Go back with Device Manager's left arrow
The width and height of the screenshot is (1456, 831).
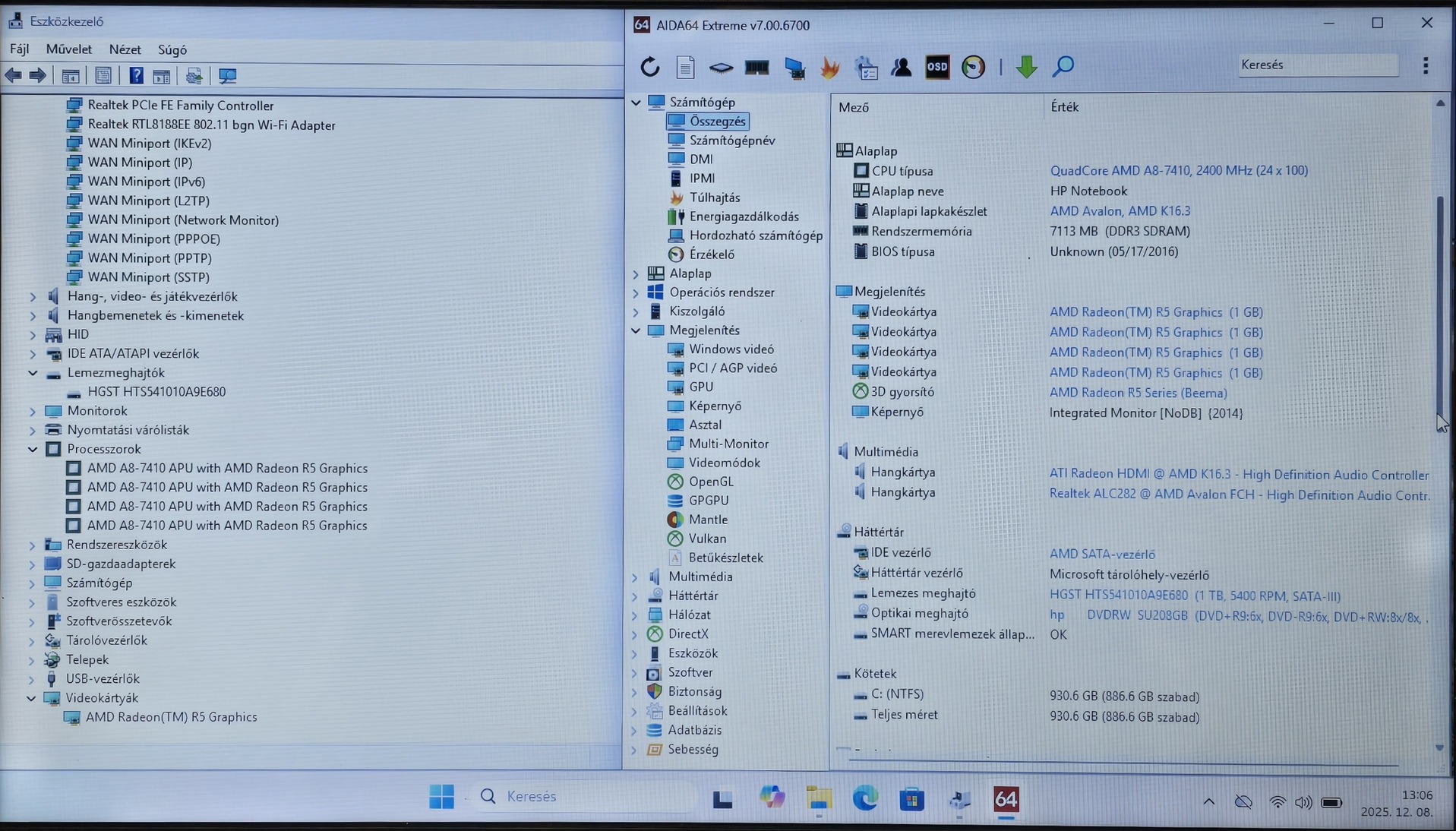click(14, 75)
